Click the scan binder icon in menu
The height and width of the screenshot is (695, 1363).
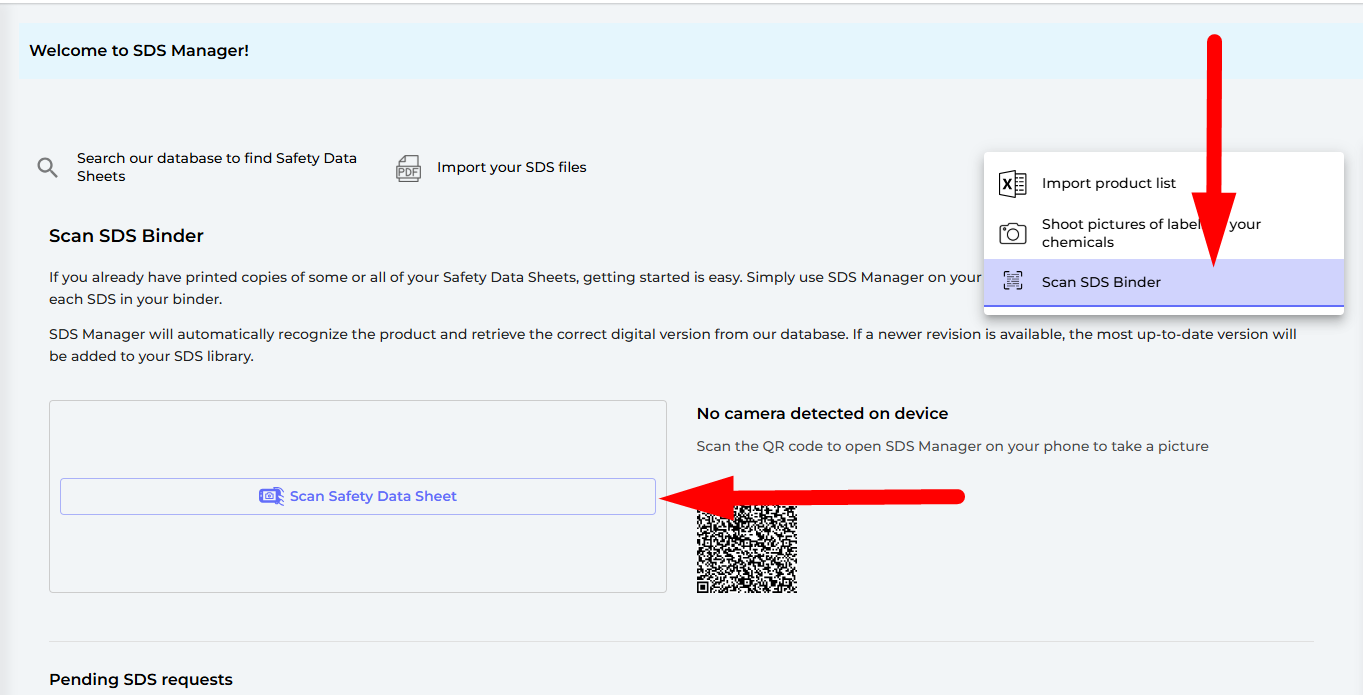tap(1012, 282)
